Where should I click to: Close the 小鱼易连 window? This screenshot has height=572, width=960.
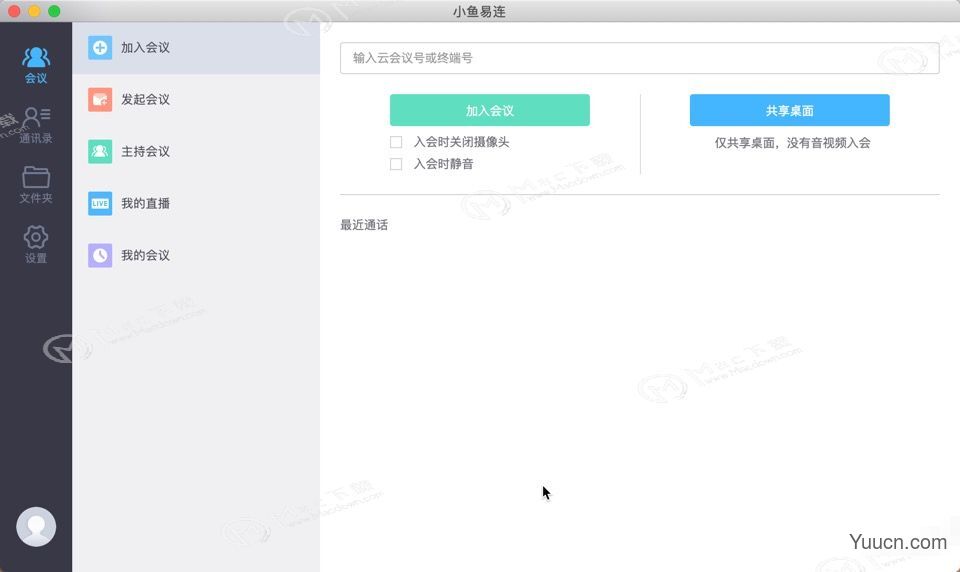(x=14, y=11)
